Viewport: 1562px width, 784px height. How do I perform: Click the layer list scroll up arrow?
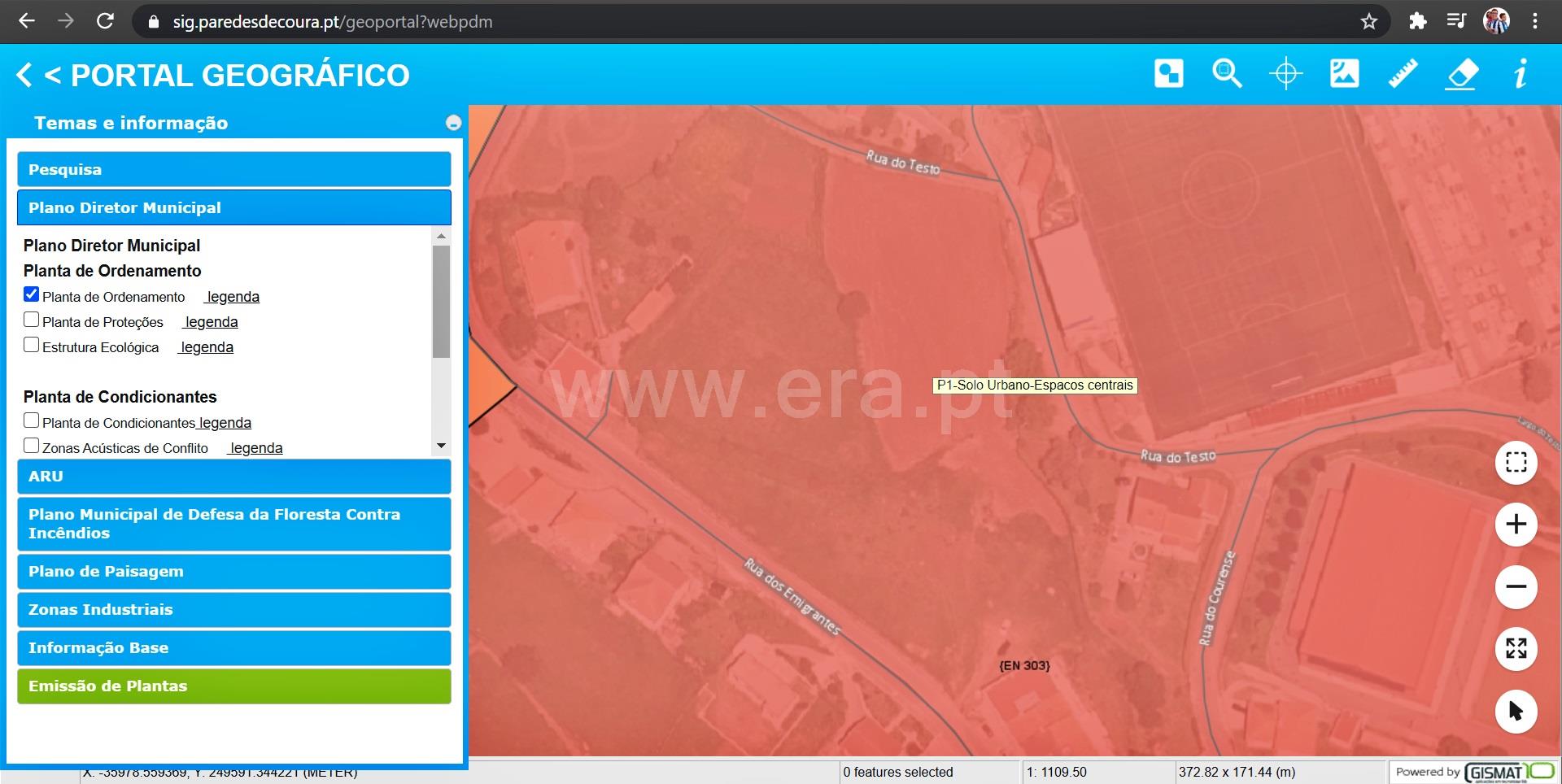(442, 236)
